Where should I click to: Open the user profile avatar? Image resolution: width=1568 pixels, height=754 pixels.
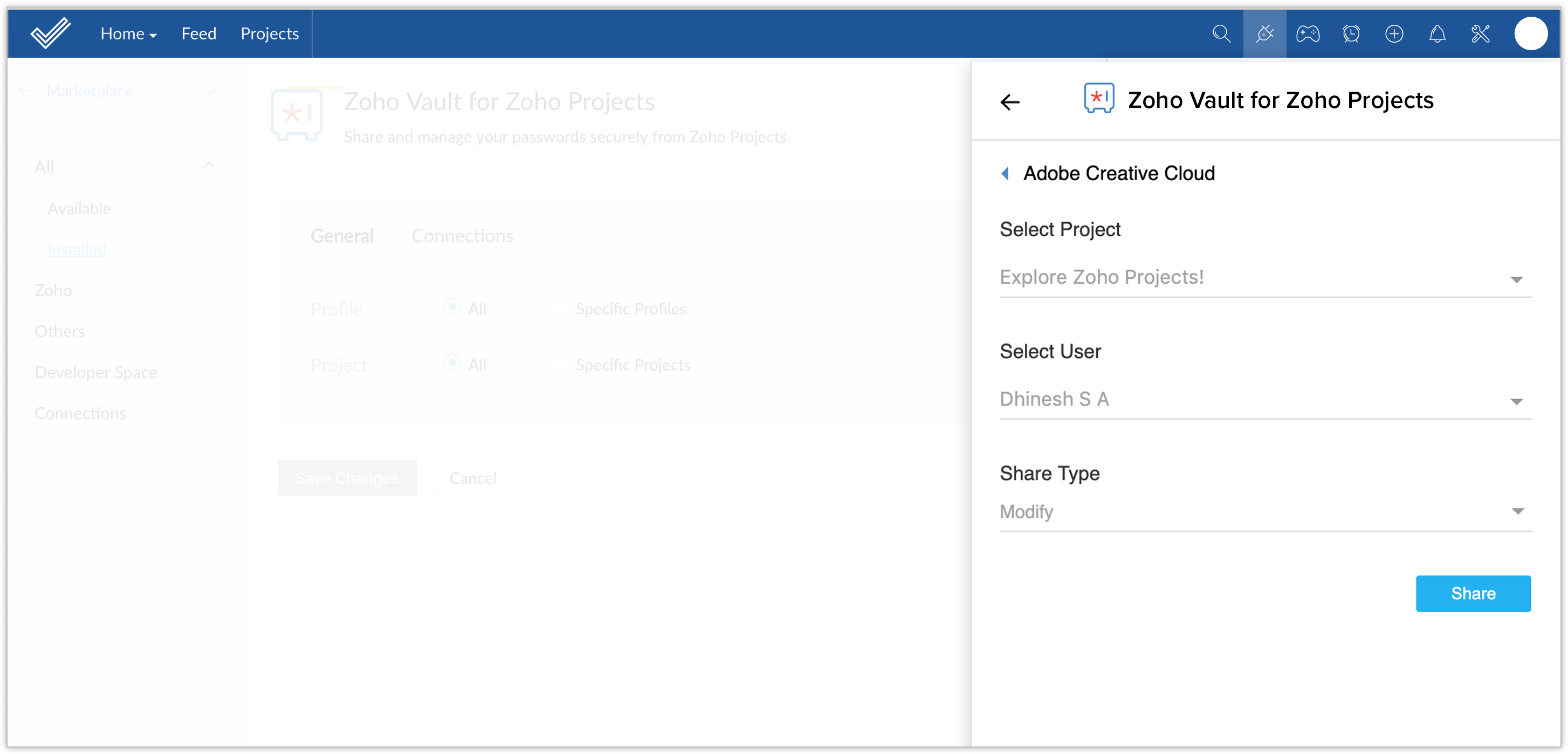(1530, 33)
